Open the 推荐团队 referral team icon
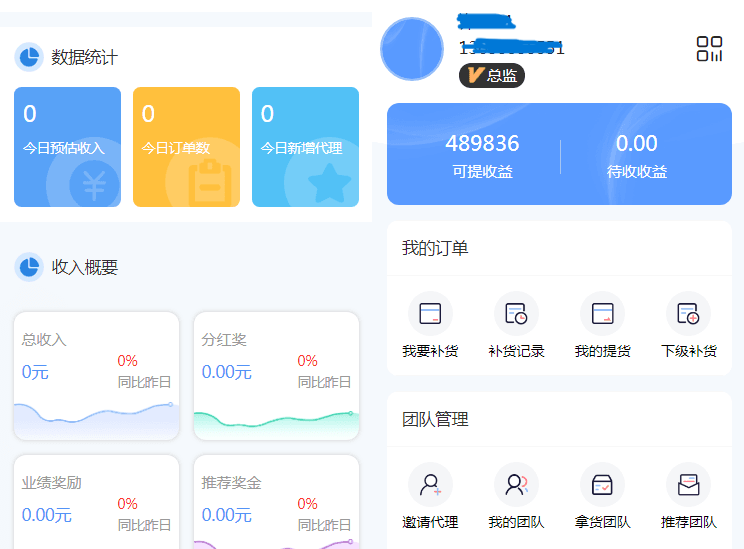 [688, 485]
